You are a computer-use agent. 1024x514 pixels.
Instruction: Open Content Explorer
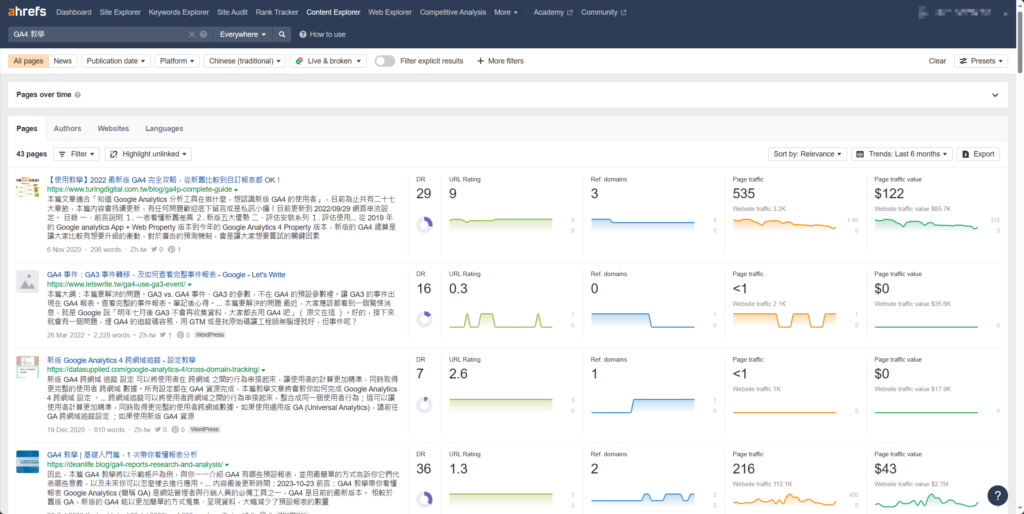click(x=333, y=12)
